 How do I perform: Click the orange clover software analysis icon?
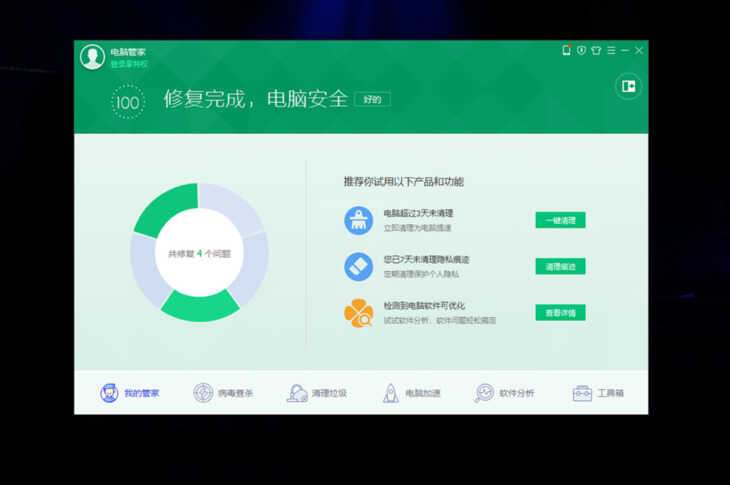358,313
